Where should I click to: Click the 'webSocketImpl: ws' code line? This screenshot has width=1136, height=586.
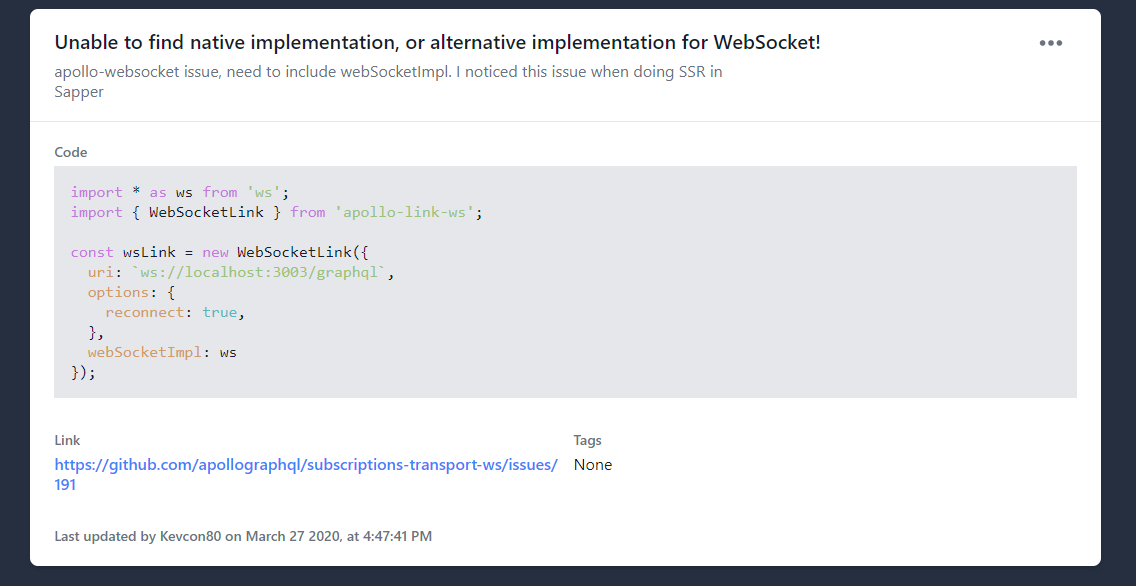162,352
